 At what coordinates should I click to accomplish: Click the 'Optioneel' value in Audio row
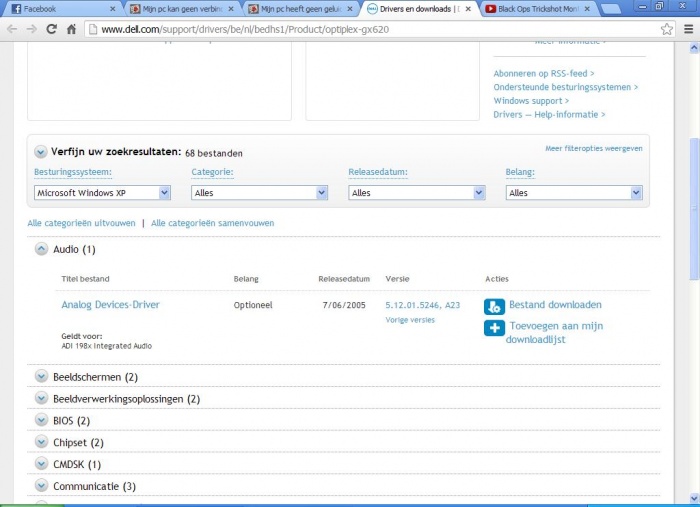(253, 305)
